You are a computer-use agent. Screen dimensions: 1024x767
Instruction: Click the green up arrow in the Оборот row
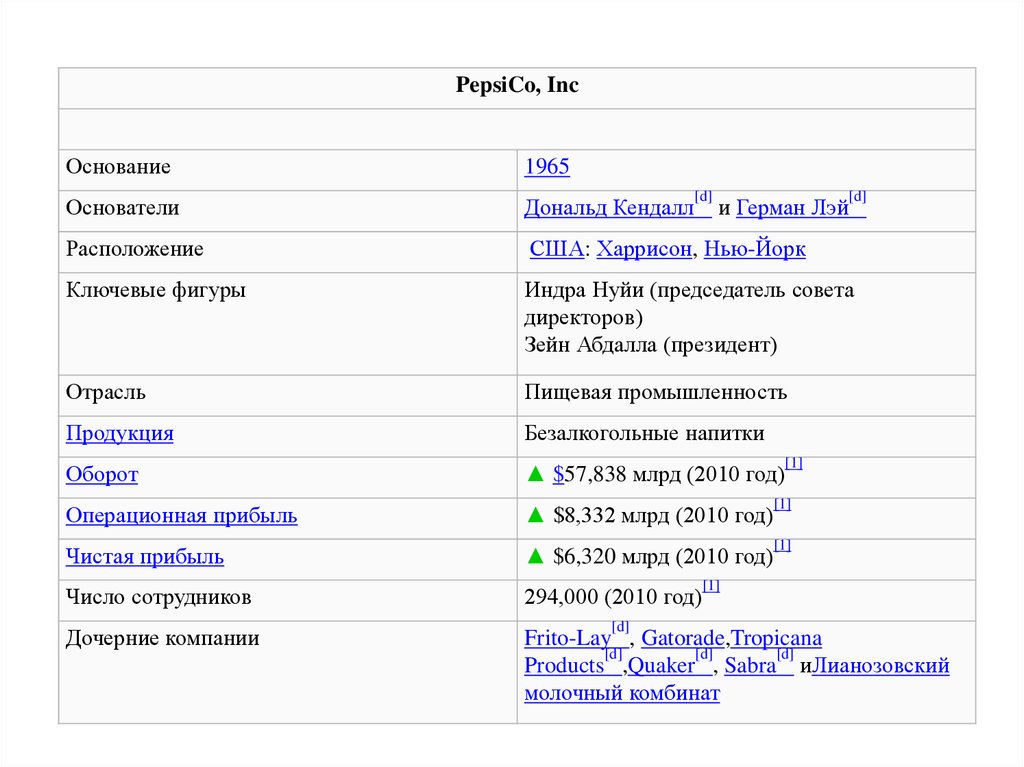(x=533, y=475)
